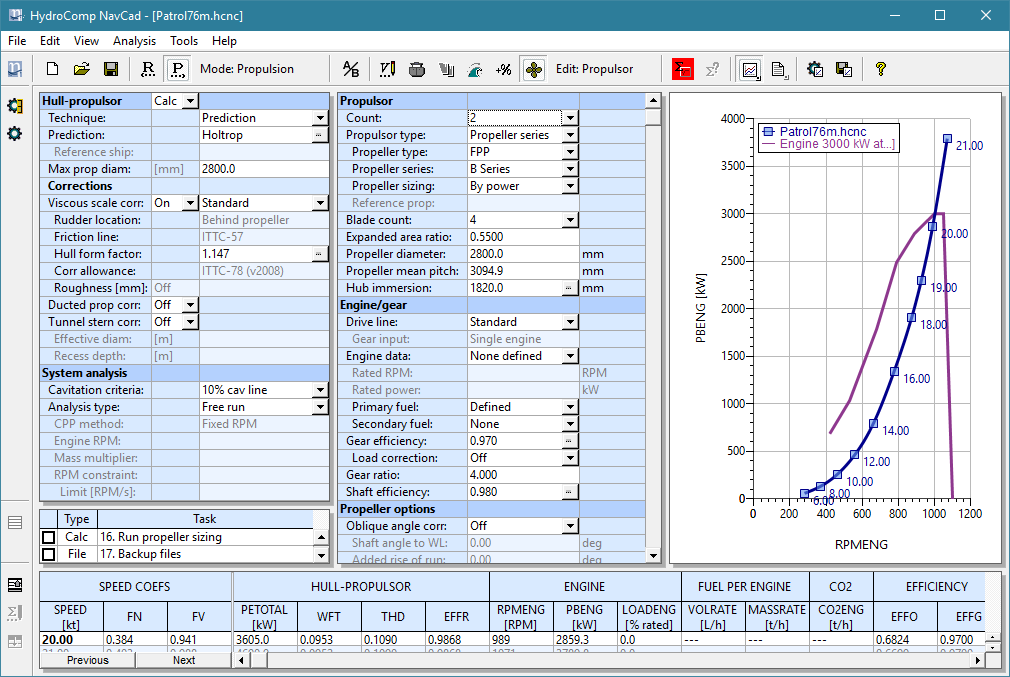Select the propulsor propeller icon
This screenshot has height=677, width=1010.
coord(534,69)
